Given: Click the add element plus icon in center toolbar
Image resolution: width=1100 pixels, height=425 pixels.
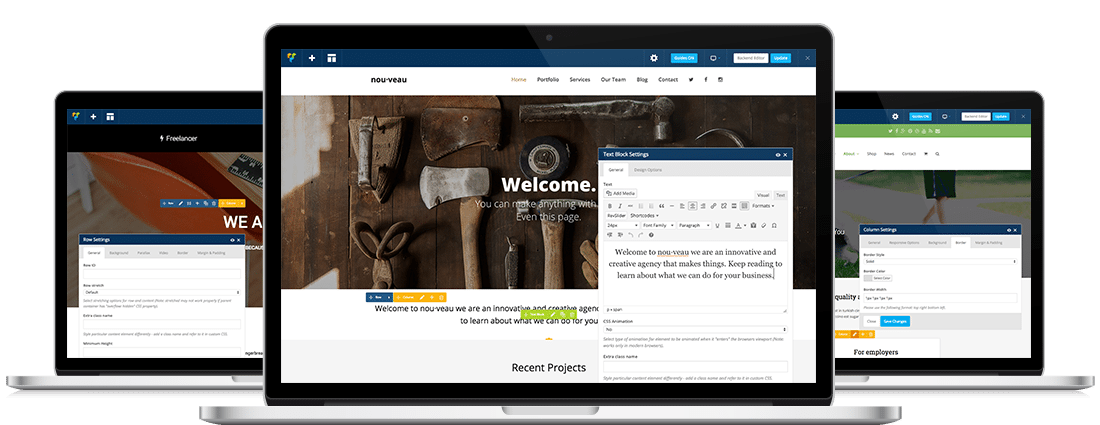Looking at the screenshot, I should coord(312,58).
